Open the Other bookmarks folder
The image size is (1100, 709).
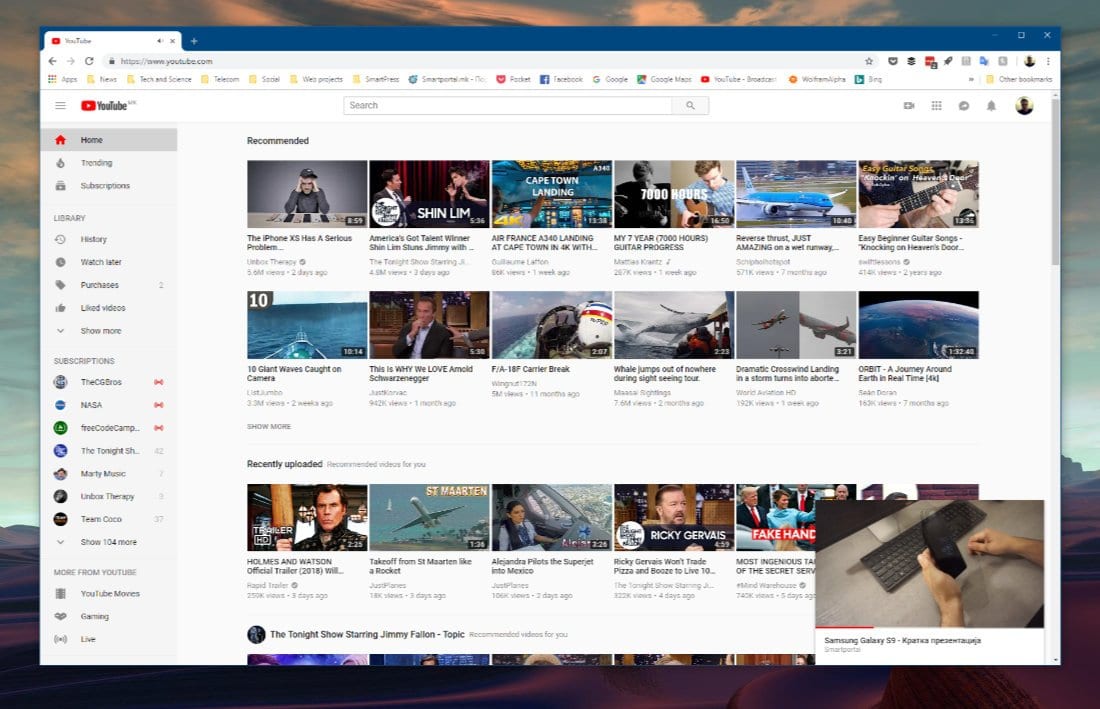pyautogui.click(x=1019, y=79)
